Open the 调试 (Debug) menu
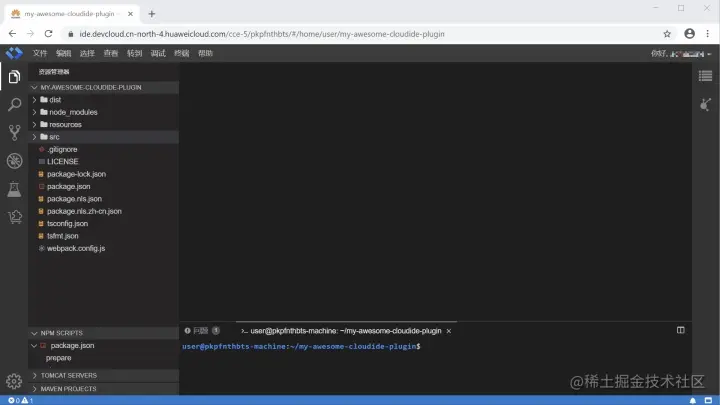Screen dimensions: 720x405 coord(158,53)
